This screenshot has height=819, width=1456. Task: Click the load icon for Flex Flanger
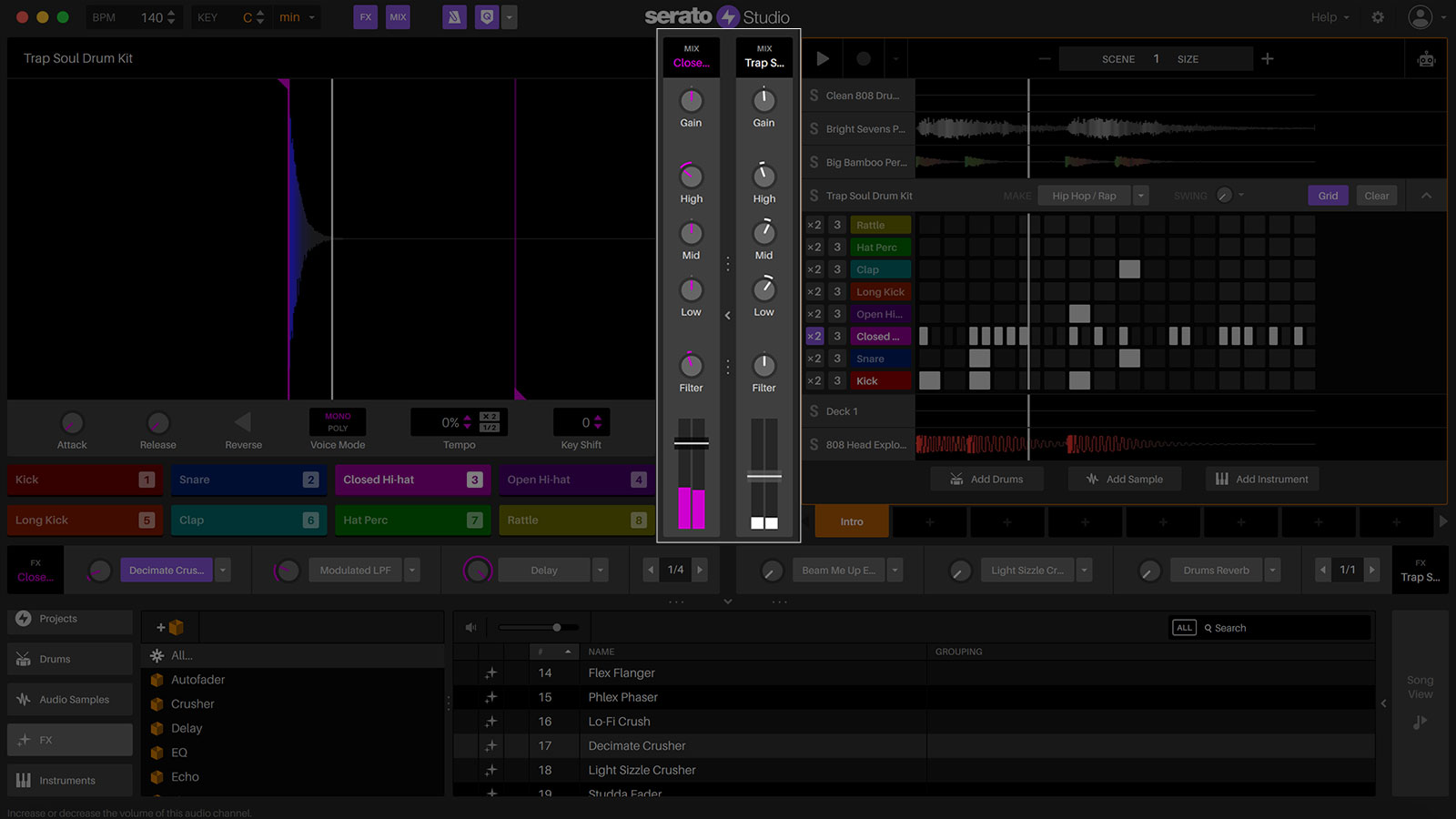491,673
